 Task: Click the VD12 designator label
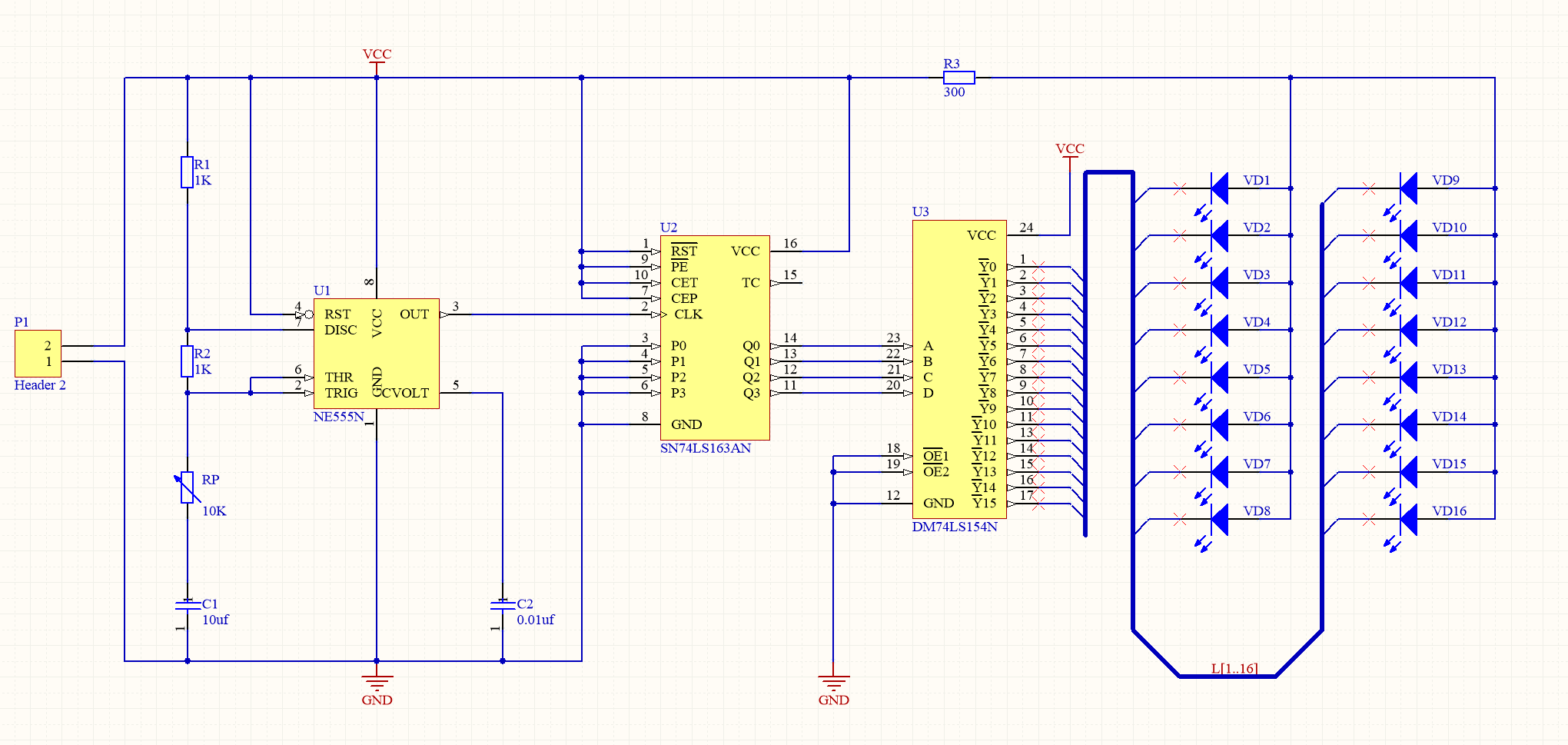pos(1449,322)
